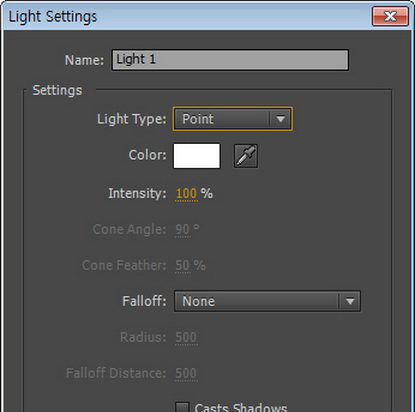Image resolution: width=415 pixels, height=412 pixels.
Task: Click the Radius value 500
Action: [186, 337]
